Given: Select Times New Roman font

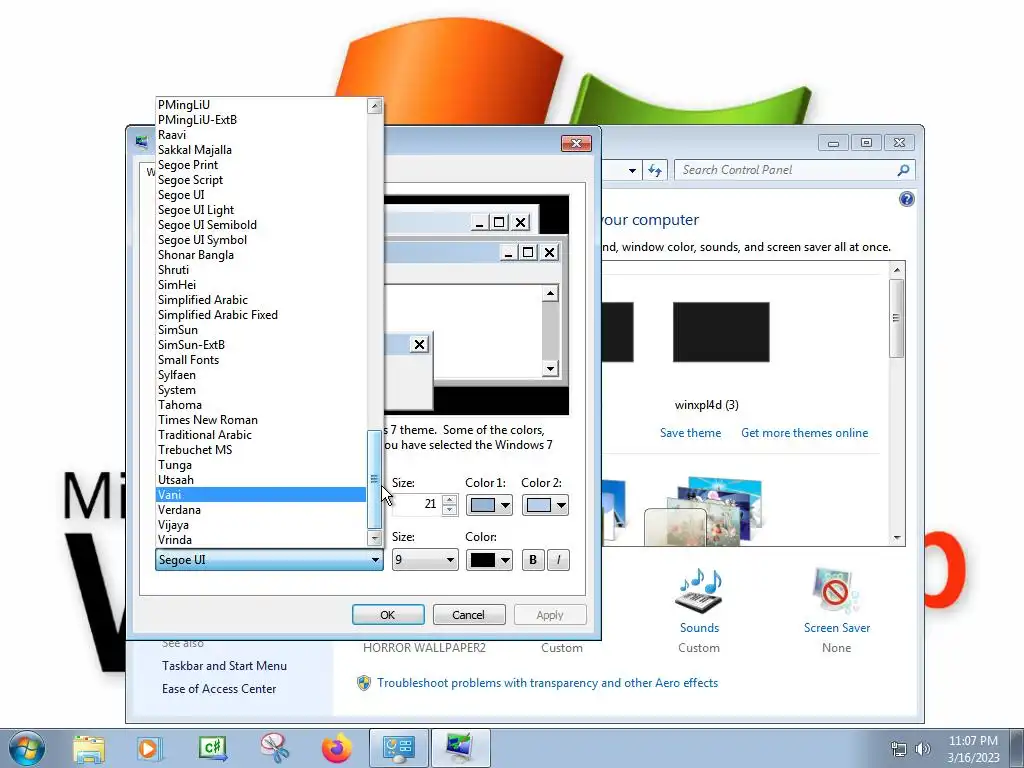Looking at the screenshot, I should [261, 420].
